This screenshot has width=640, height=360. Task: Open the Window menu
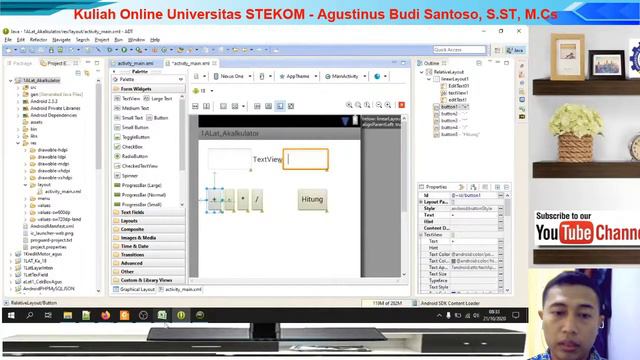coord(136,40)
